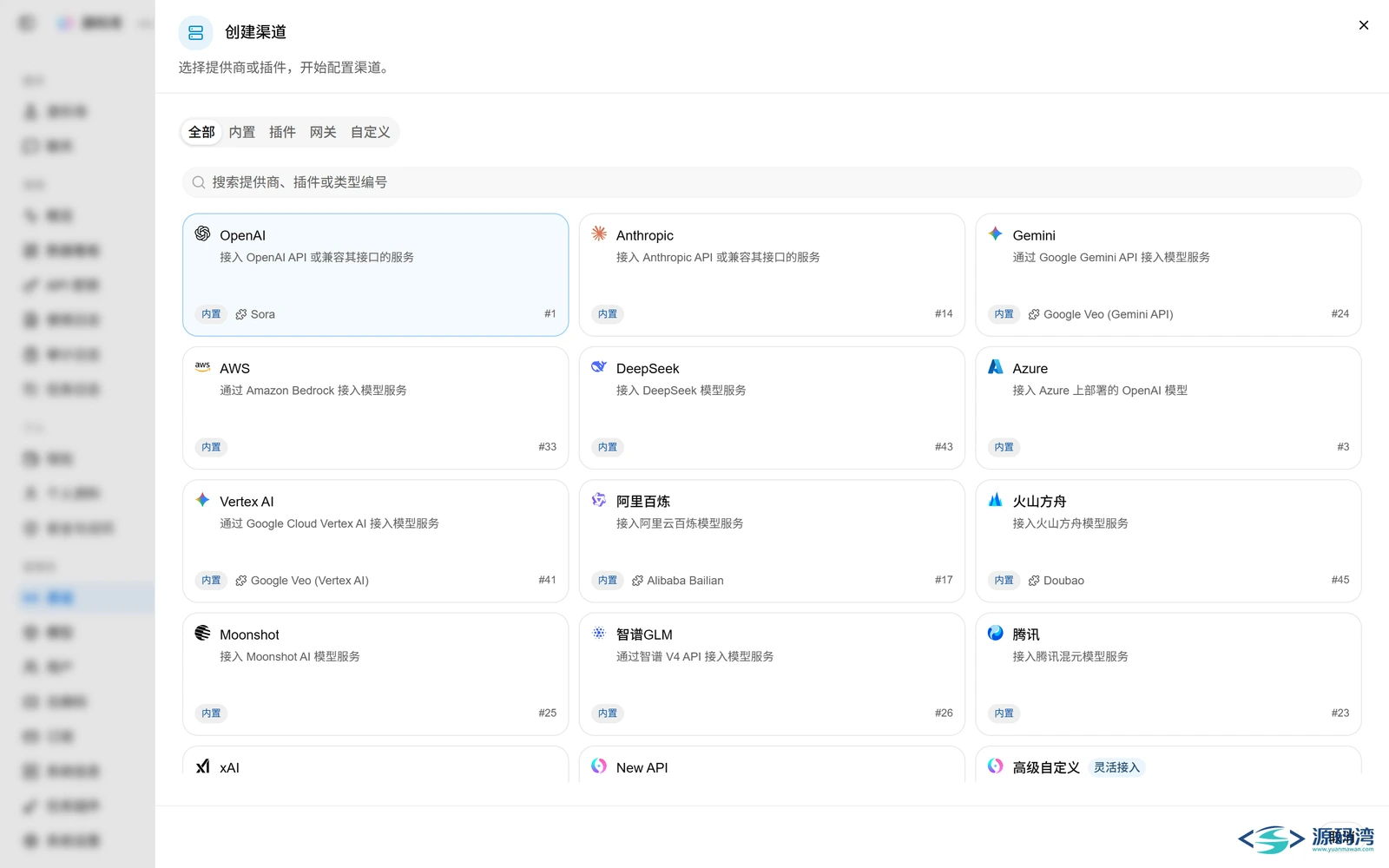Click the 智谱GLM logo icon

(599, 633)
